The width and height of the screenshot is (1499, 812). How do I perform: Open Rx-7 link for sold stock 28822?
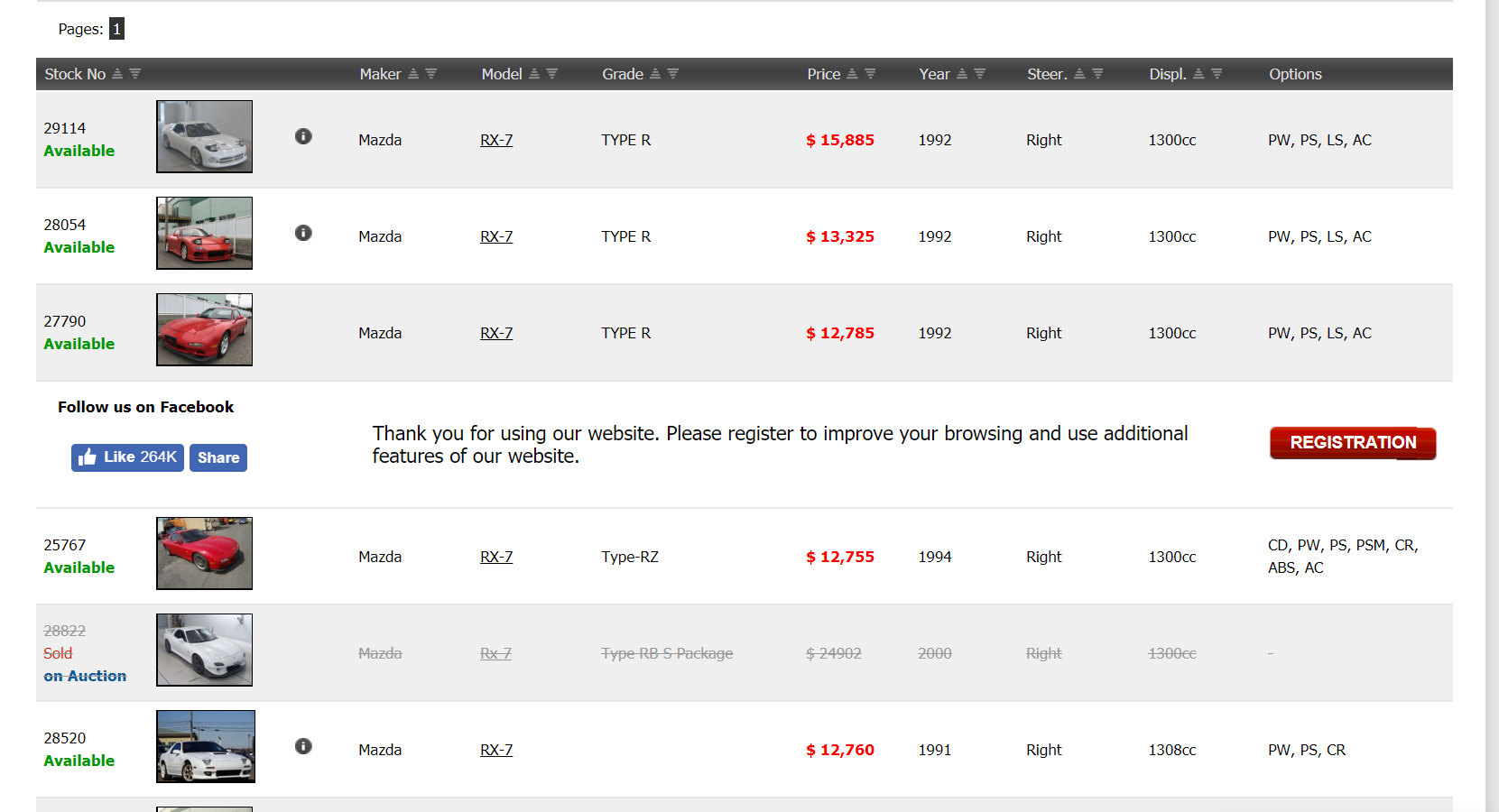pyautogui.click(x=495, y=653)
